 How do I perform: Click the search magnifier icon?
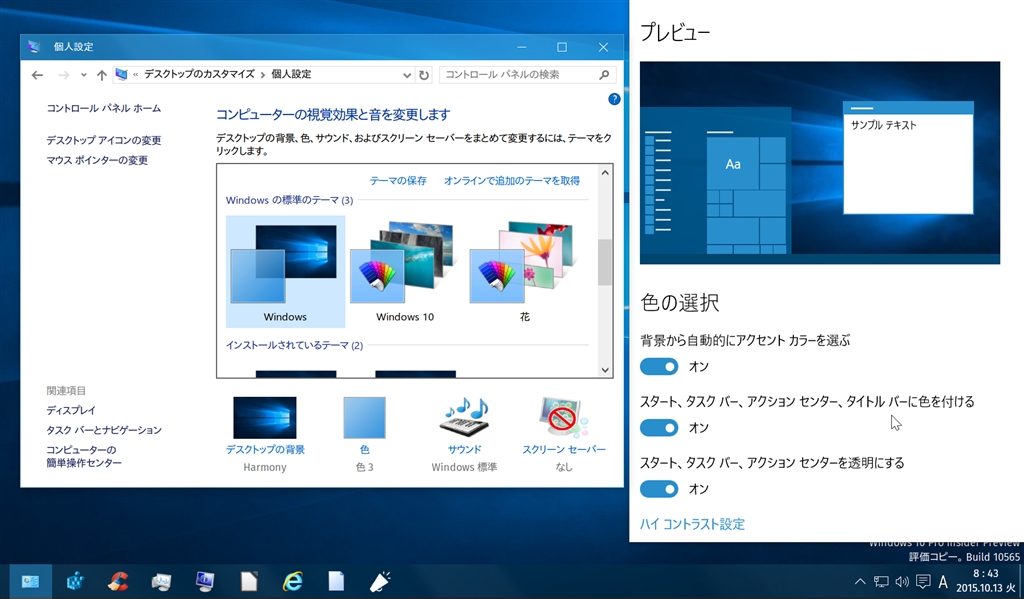604,74
